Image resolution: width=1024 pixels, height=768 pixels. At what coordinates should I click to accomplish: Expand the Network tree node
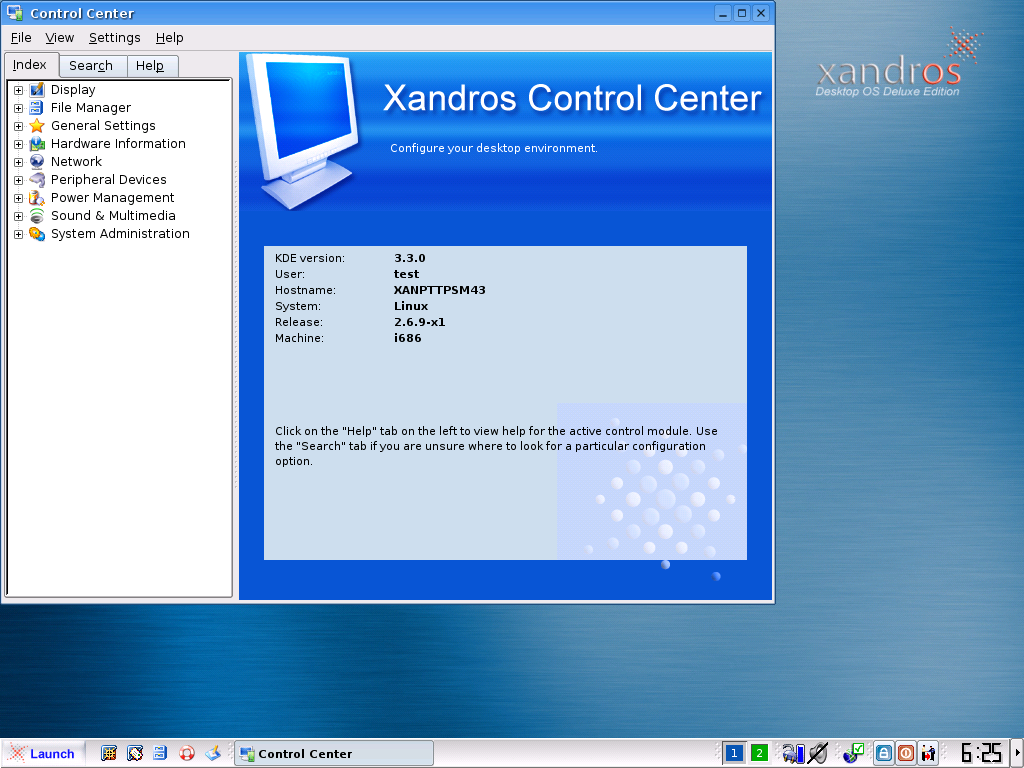pos(18,162)
